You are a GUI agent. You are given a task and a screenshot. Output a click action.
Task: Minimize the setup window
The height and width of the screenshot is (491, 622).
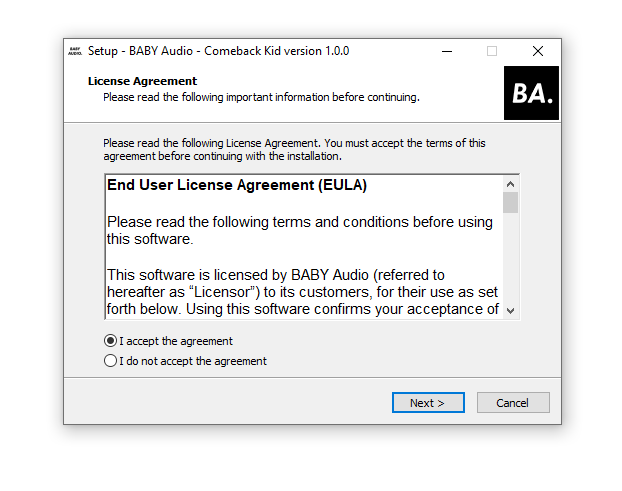[x=446, y=51]
